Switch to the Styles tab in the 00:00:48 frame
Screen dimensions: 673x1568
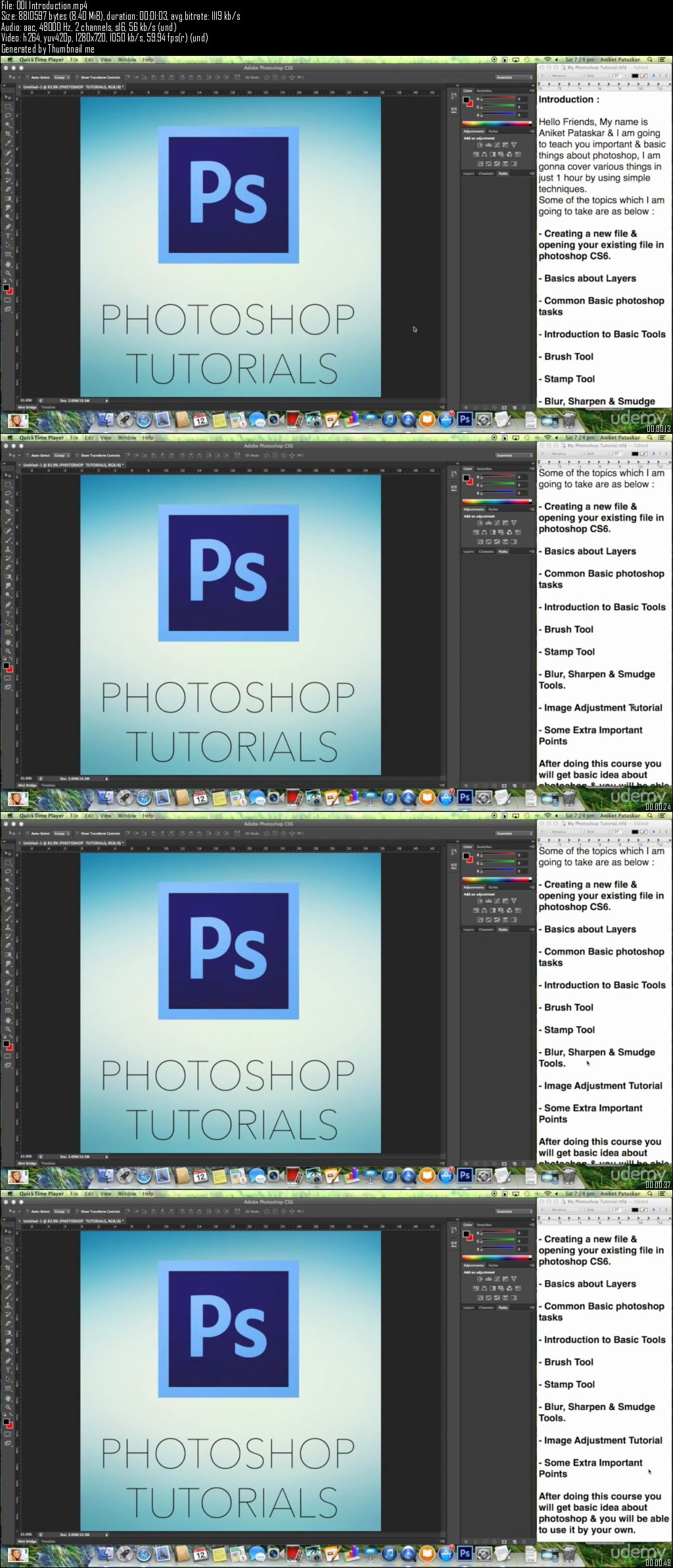click(x=493, y=1266)
